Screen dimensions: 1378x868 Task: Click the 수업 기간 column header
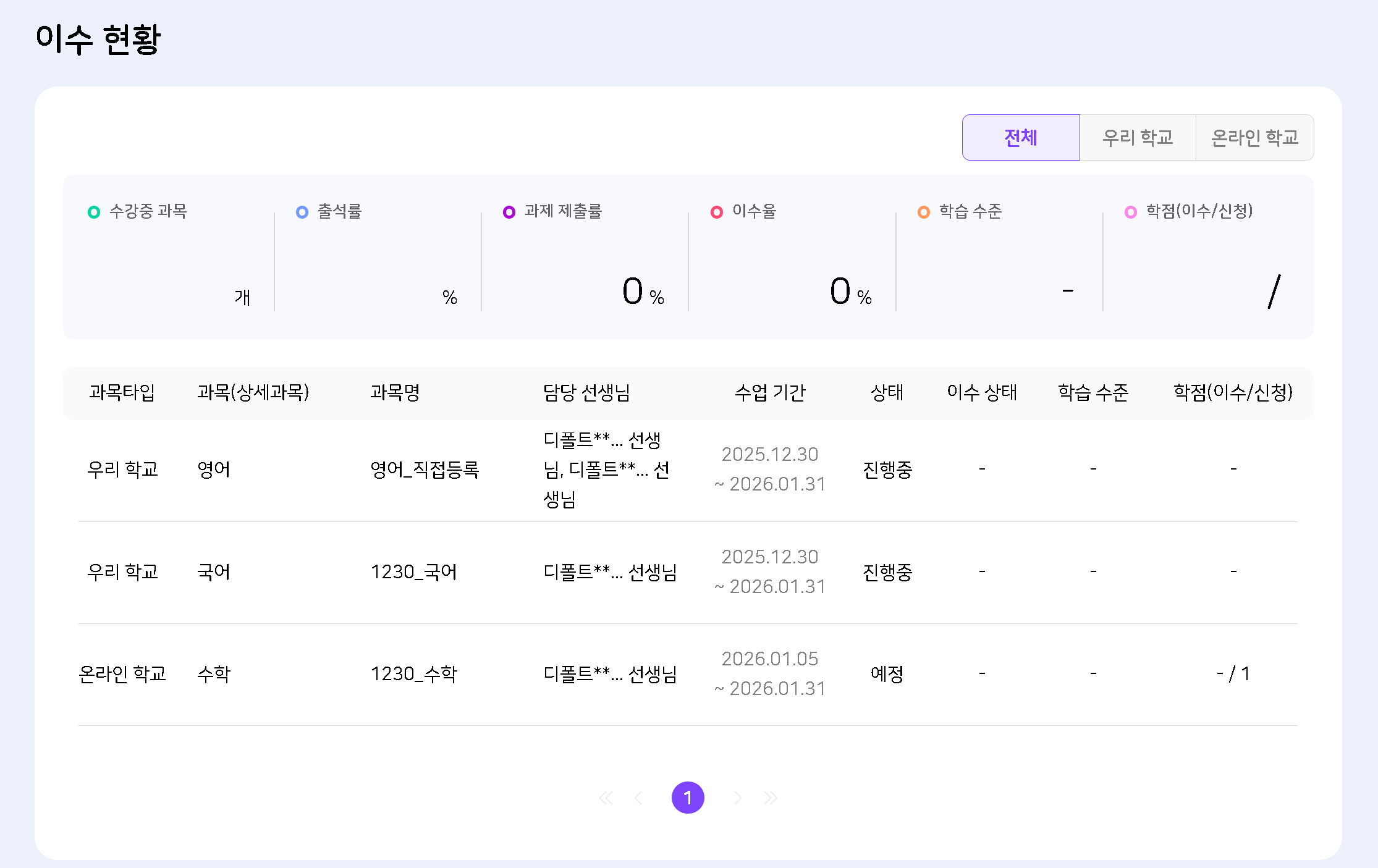(x=770, y=392)
